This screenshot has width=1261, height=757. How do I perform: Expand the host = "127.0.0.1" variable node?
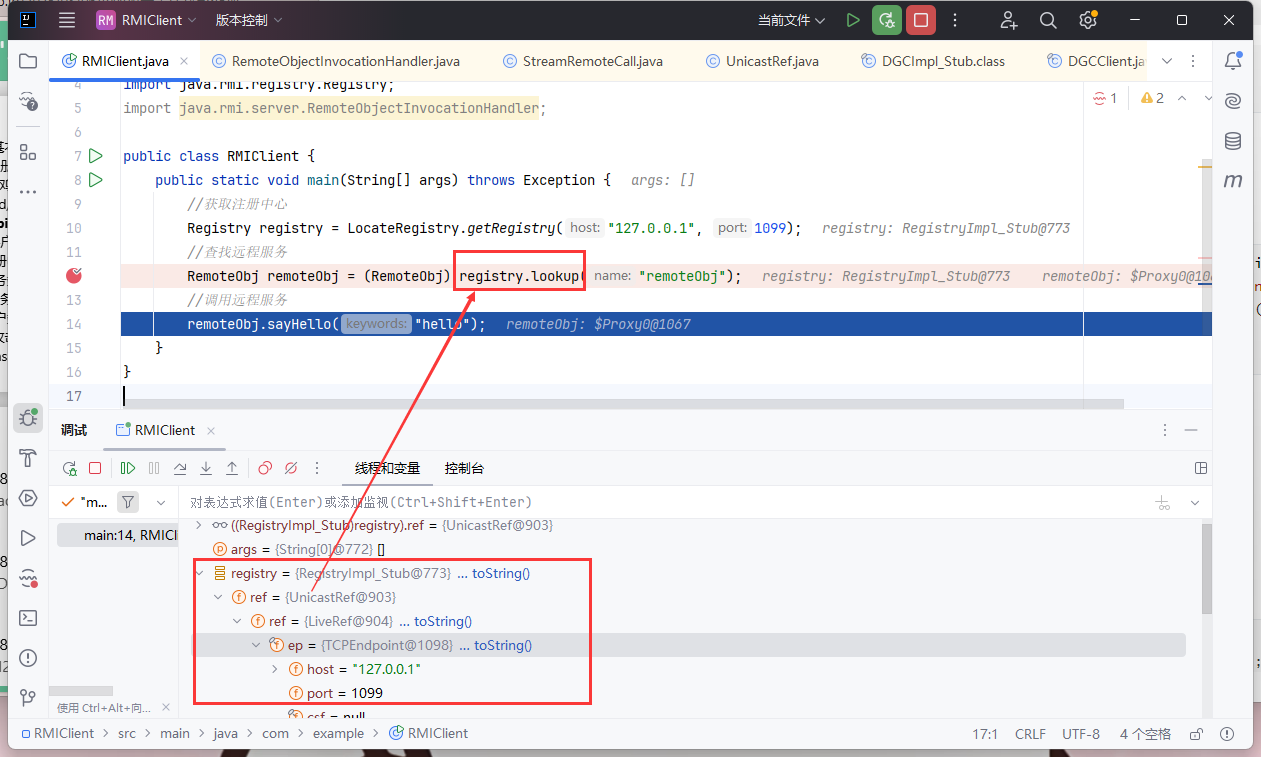click(276, 669)
